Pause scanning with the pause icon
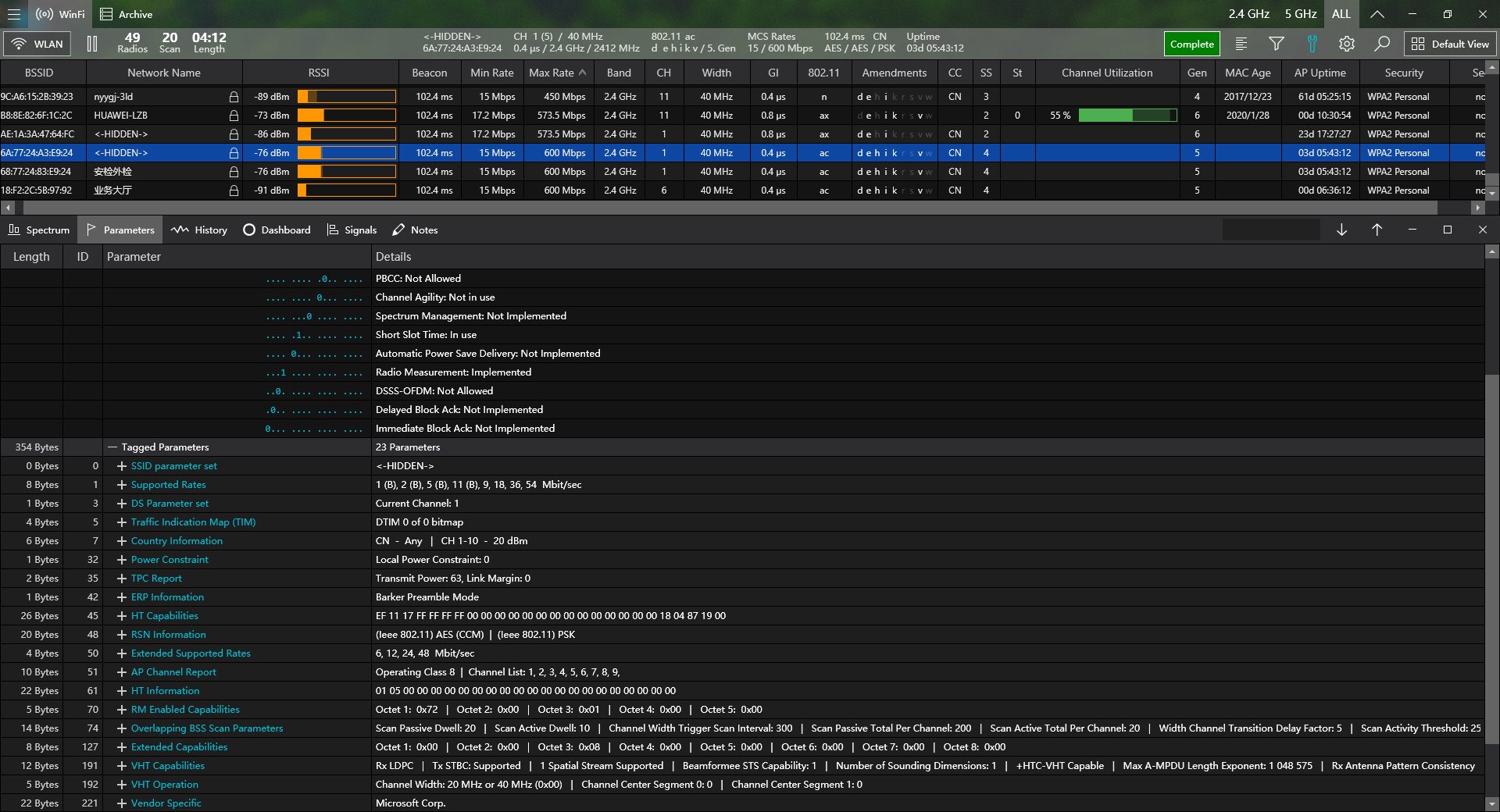 pos(92,44)
